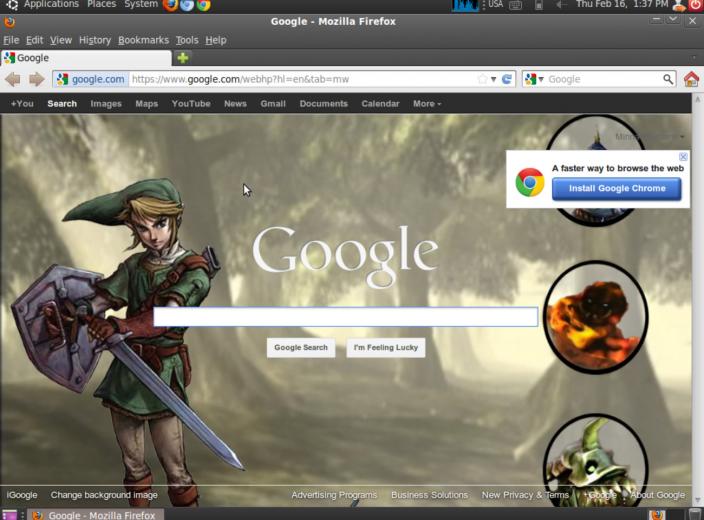Open search engine selector dropdown
Image resolution: width=704 pixels, height=520 pixels.
coord(534,79)
